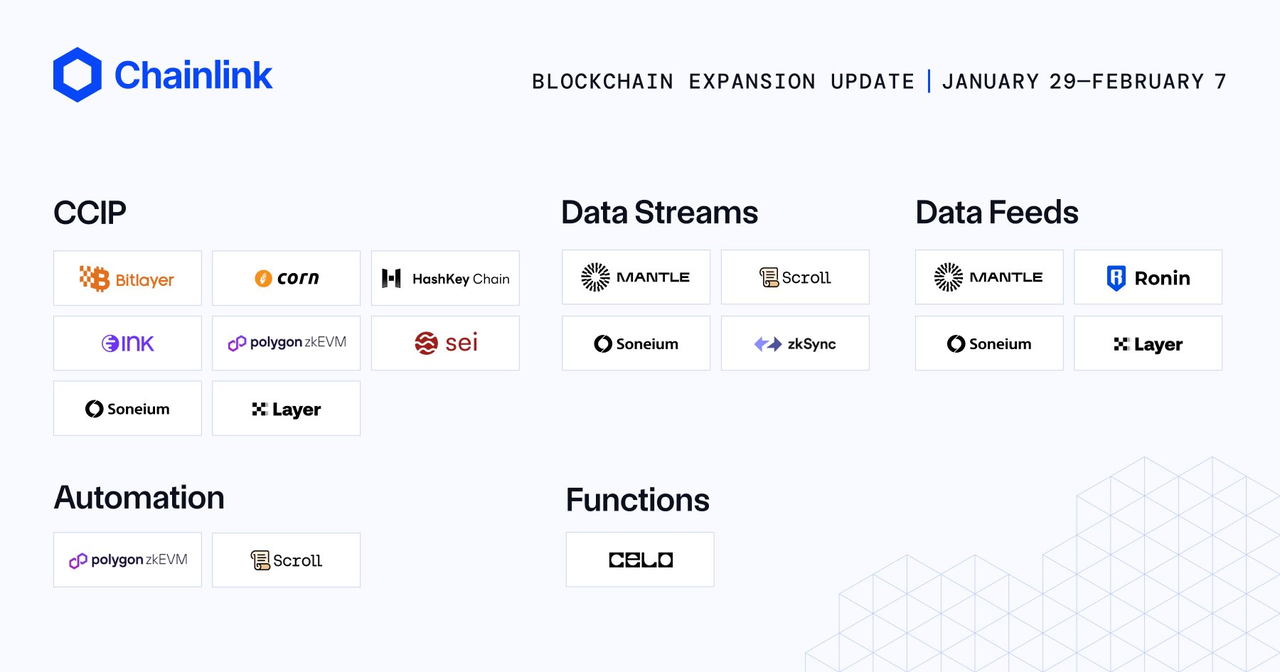1280x672 pixels.
Task: Click the Celo logo under Functions
Action: point(640,560)
